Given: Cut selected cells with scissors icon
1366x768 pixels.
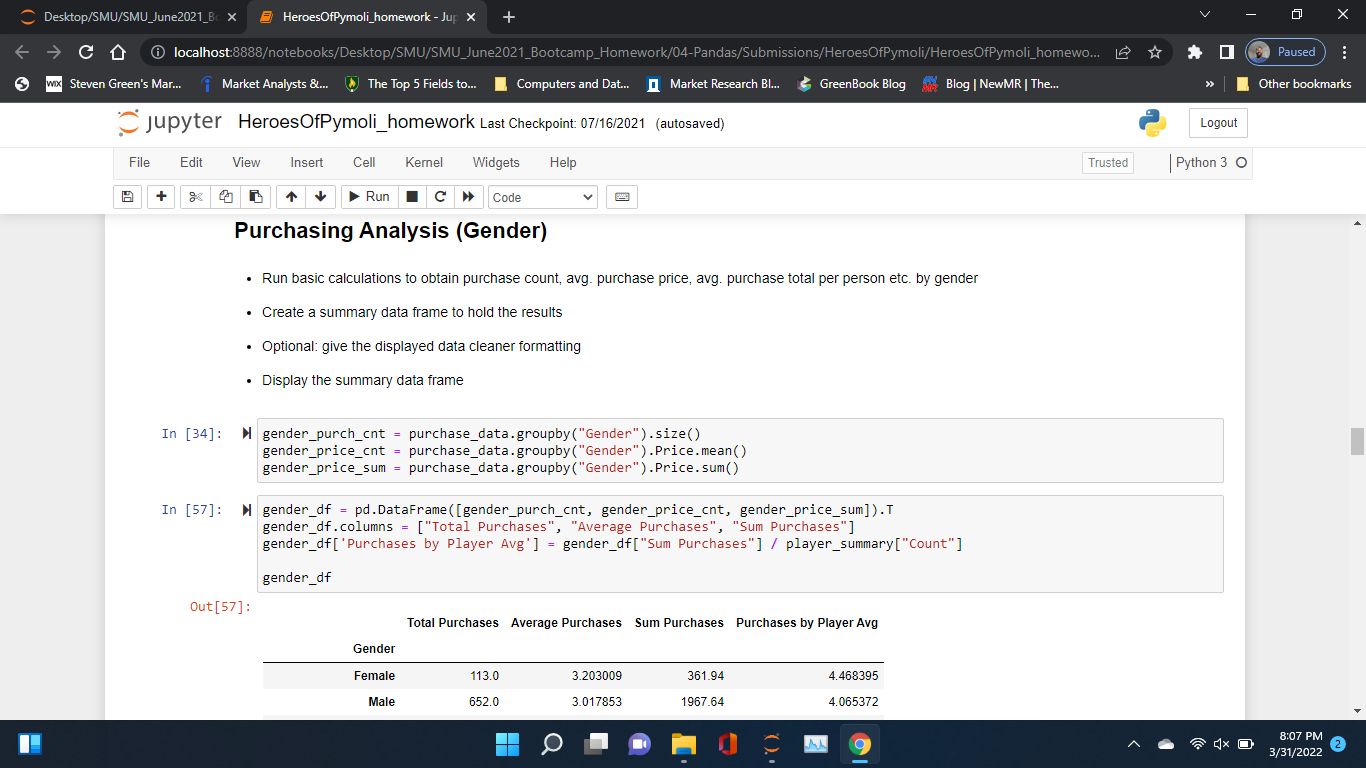Looking at the screenshot, I should pos(196,197).
